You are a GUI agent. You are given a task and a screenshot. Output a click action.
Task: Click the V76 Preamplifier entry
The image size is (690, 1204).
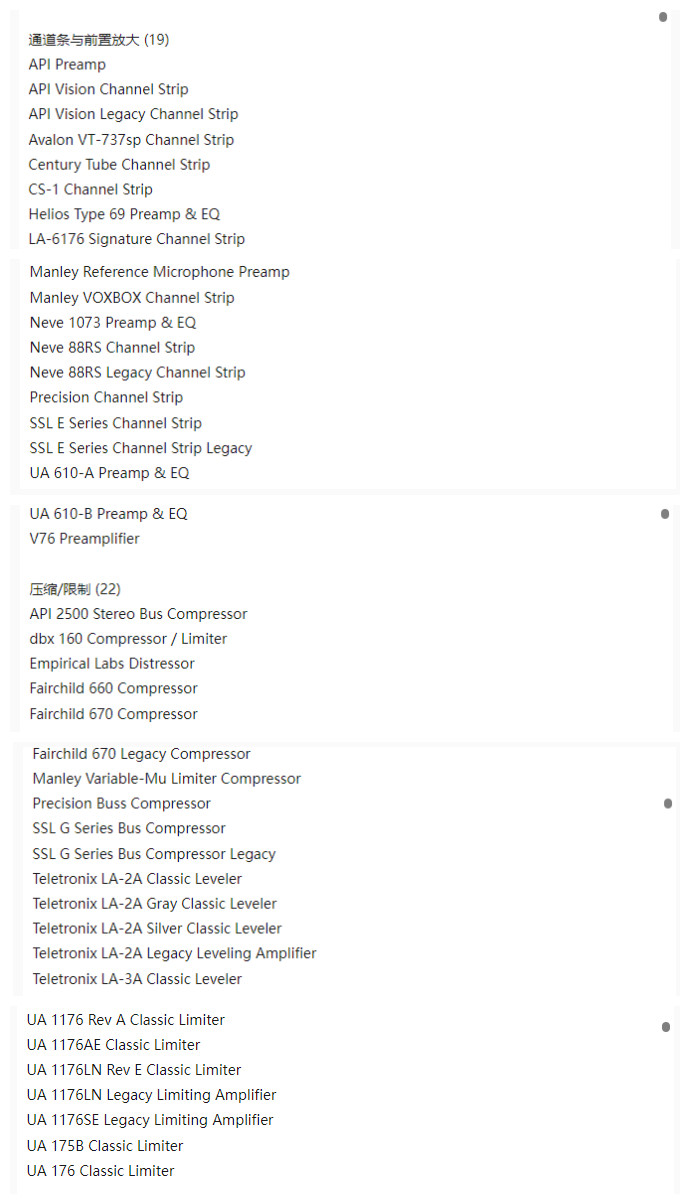[x=85, y=539]
